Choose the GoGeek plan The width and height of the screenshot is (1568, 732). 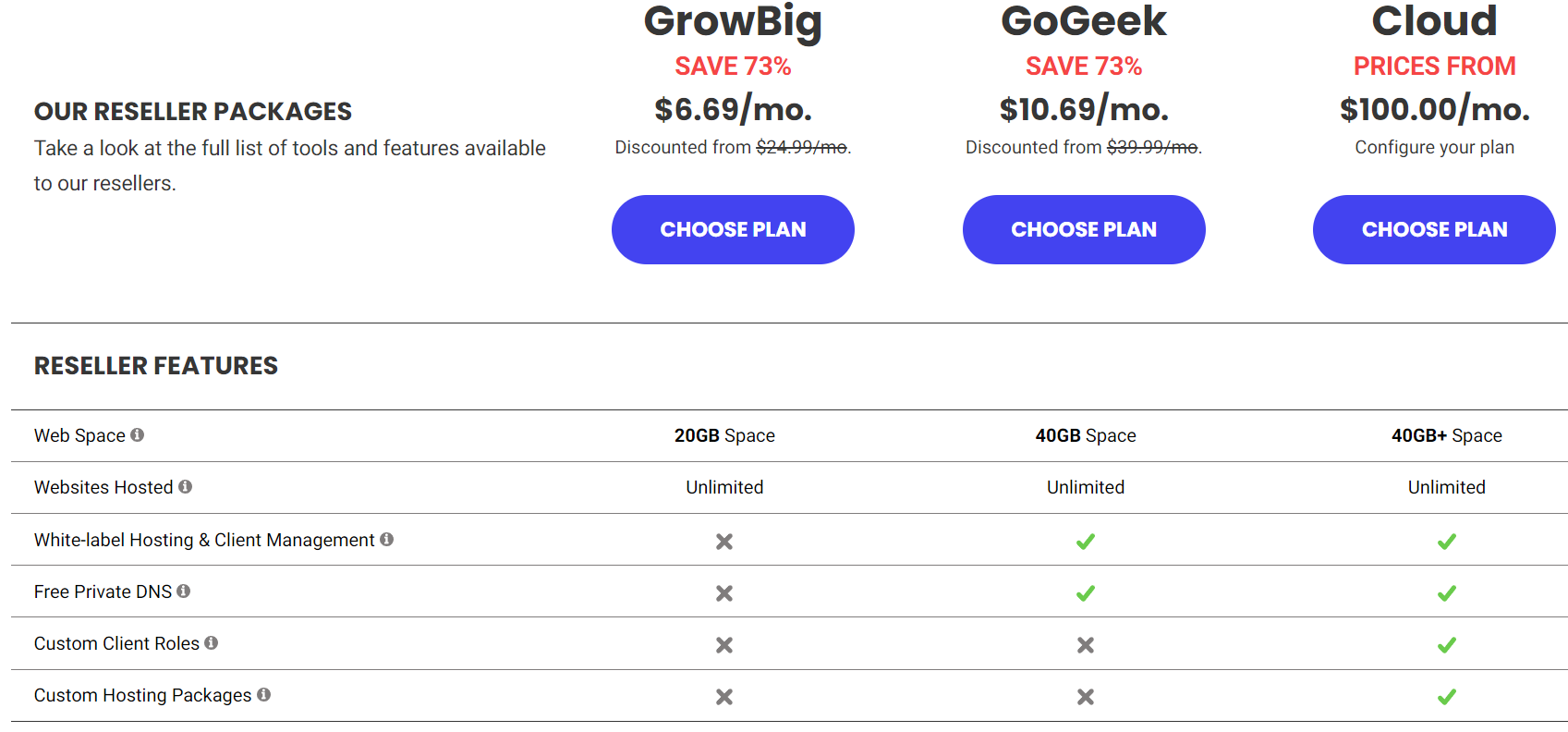[1084, 229]
